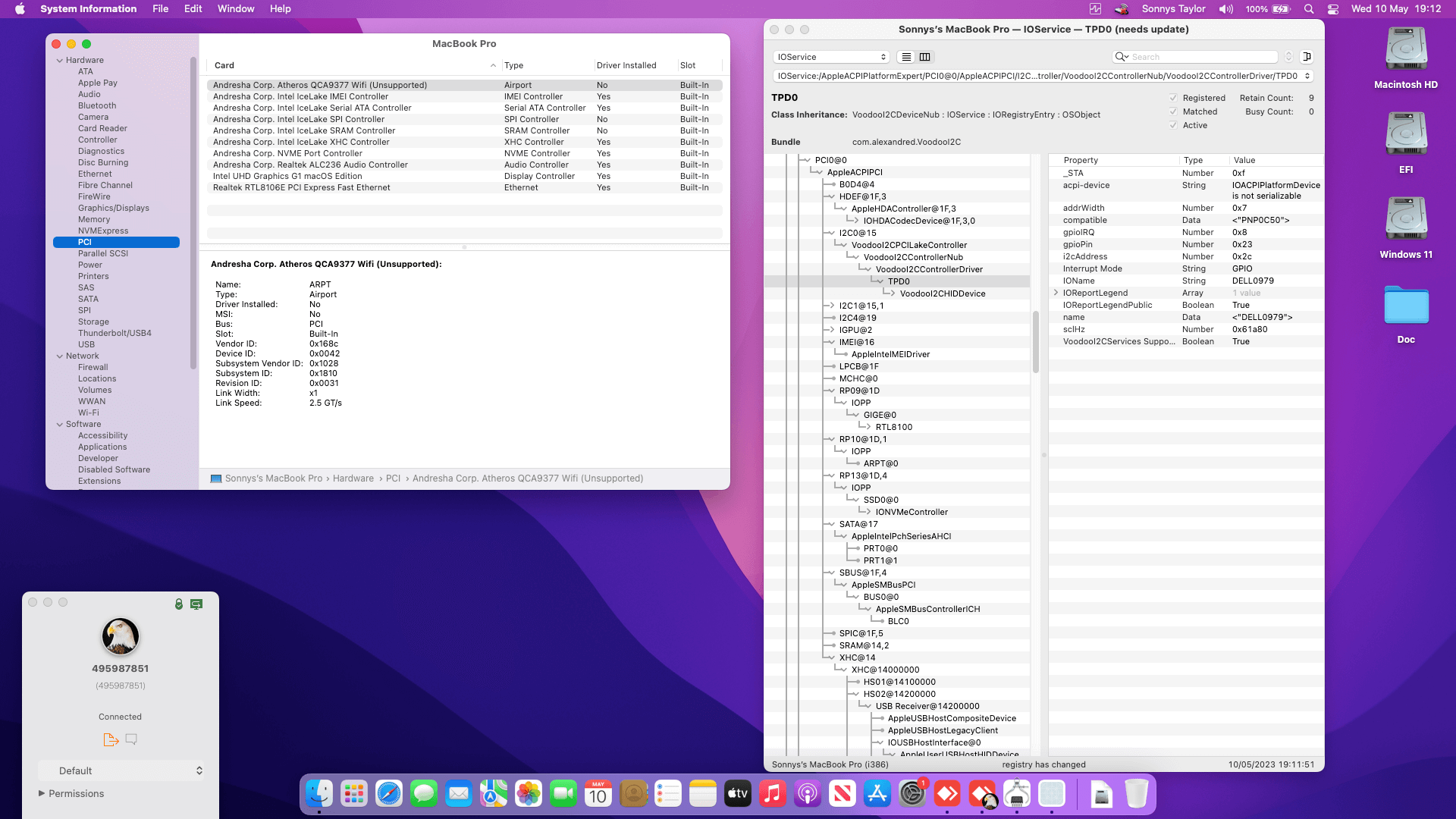Click the green remote screen icon

coord(196,604)
